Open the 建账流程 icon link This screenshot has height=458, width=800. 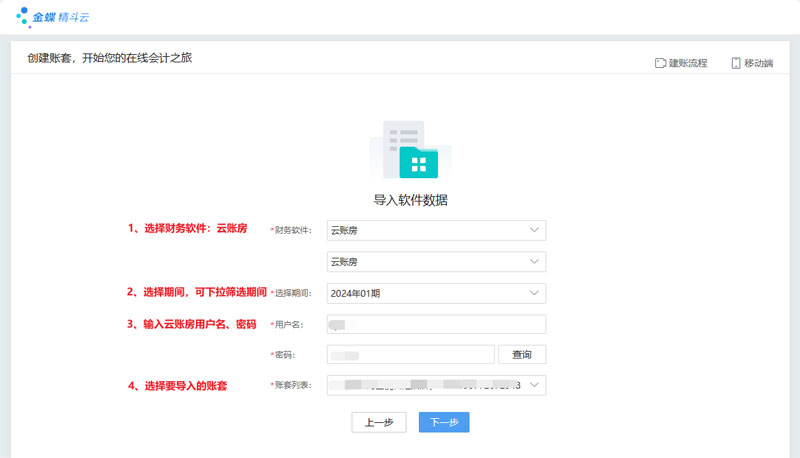tap(660, 63)
